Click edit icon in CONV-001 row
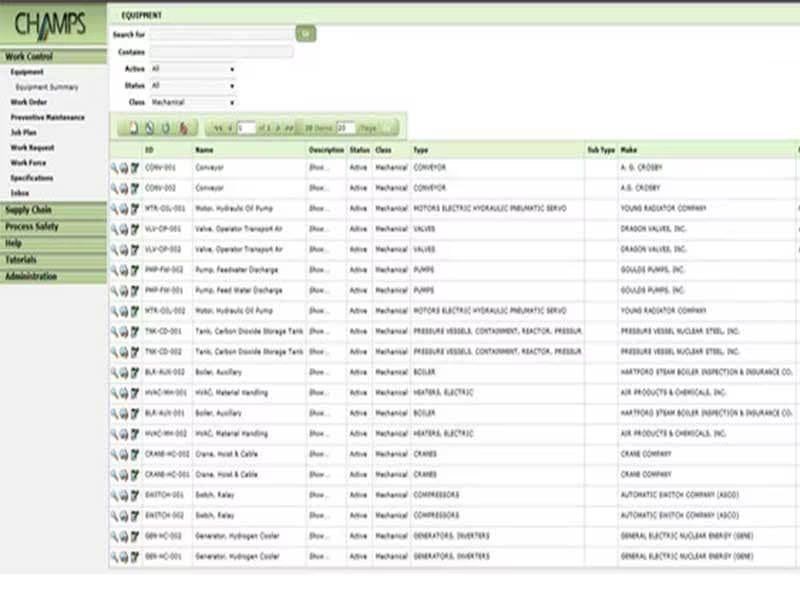 click(135, 168)
